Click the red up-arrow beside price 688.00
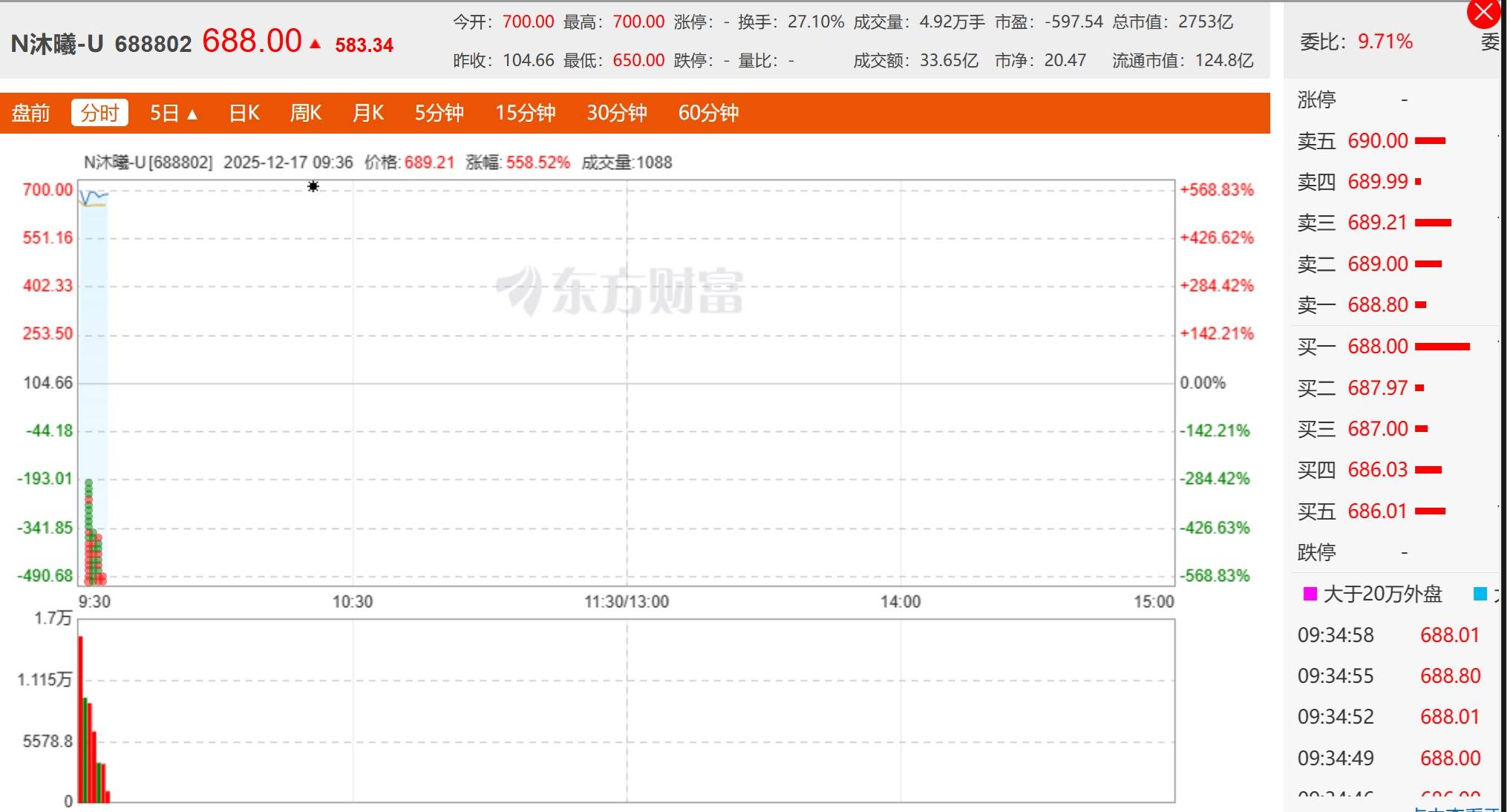The width and height of the screenshot is (1510, 812). click(x=316, y=44)
